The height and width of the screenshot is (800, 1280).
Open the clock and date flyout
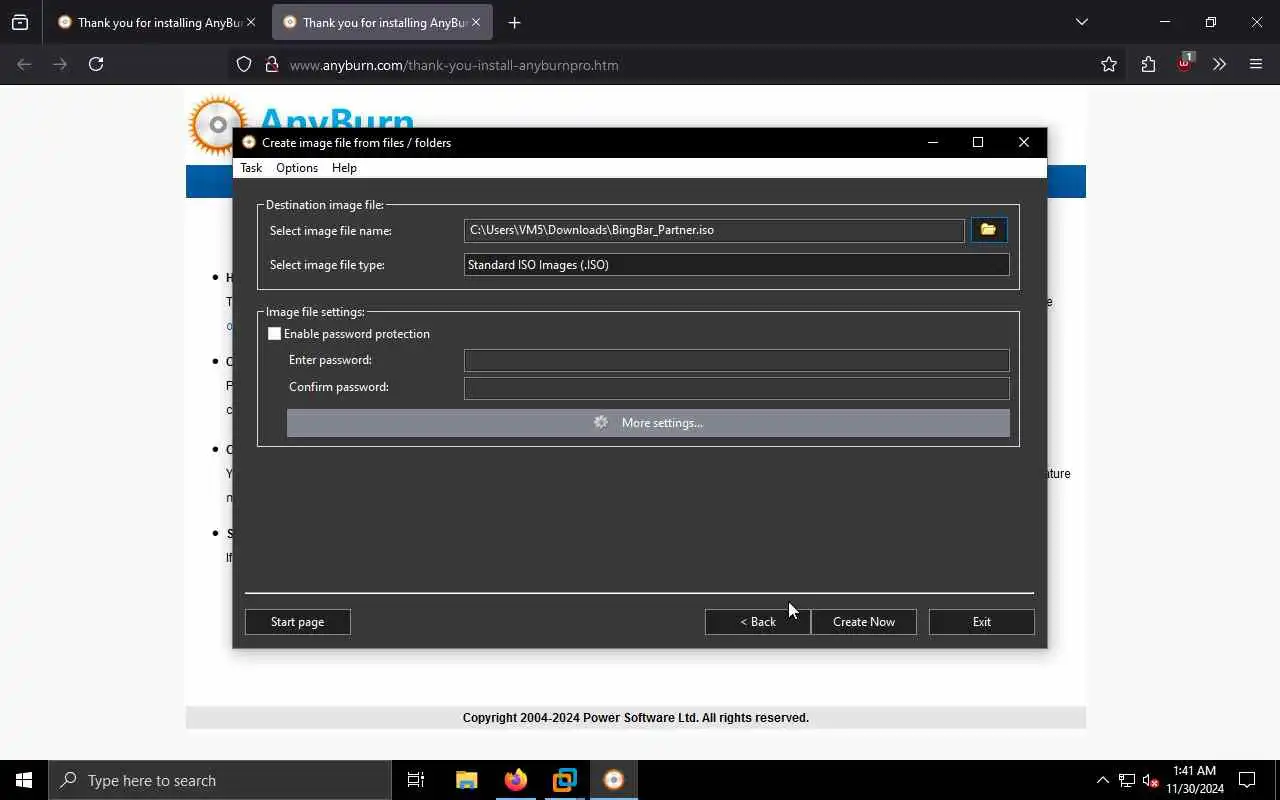click(1195, 780)
